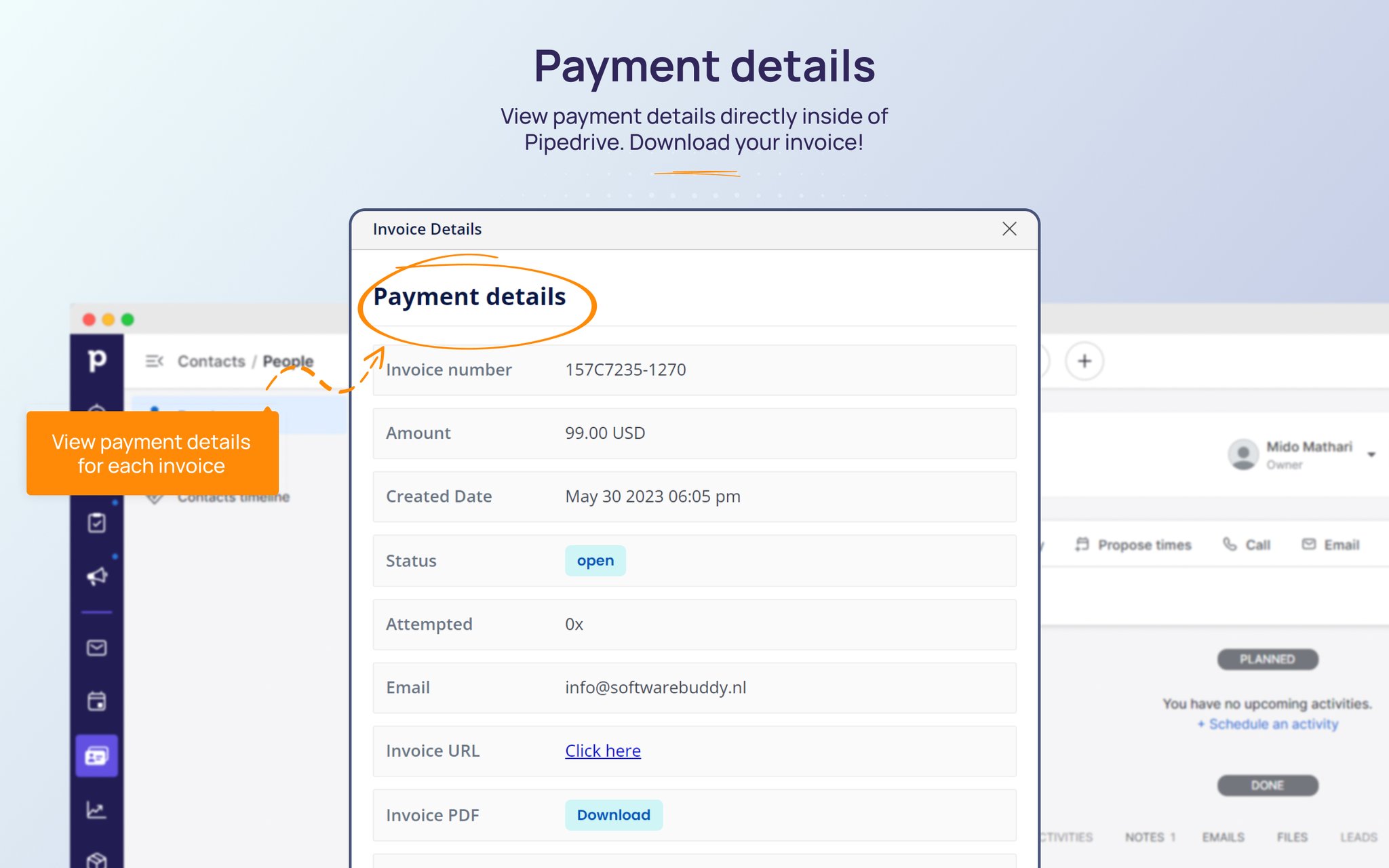
Task: Schedule an activity for this contact
Action: [x=1268, y=724]
